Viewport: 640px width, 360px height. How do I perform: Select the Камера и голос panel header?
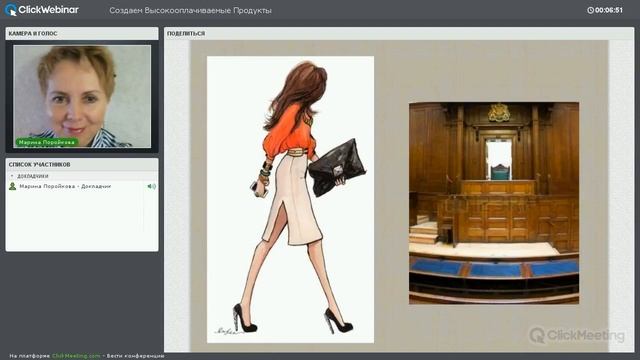tap(82, 33)
